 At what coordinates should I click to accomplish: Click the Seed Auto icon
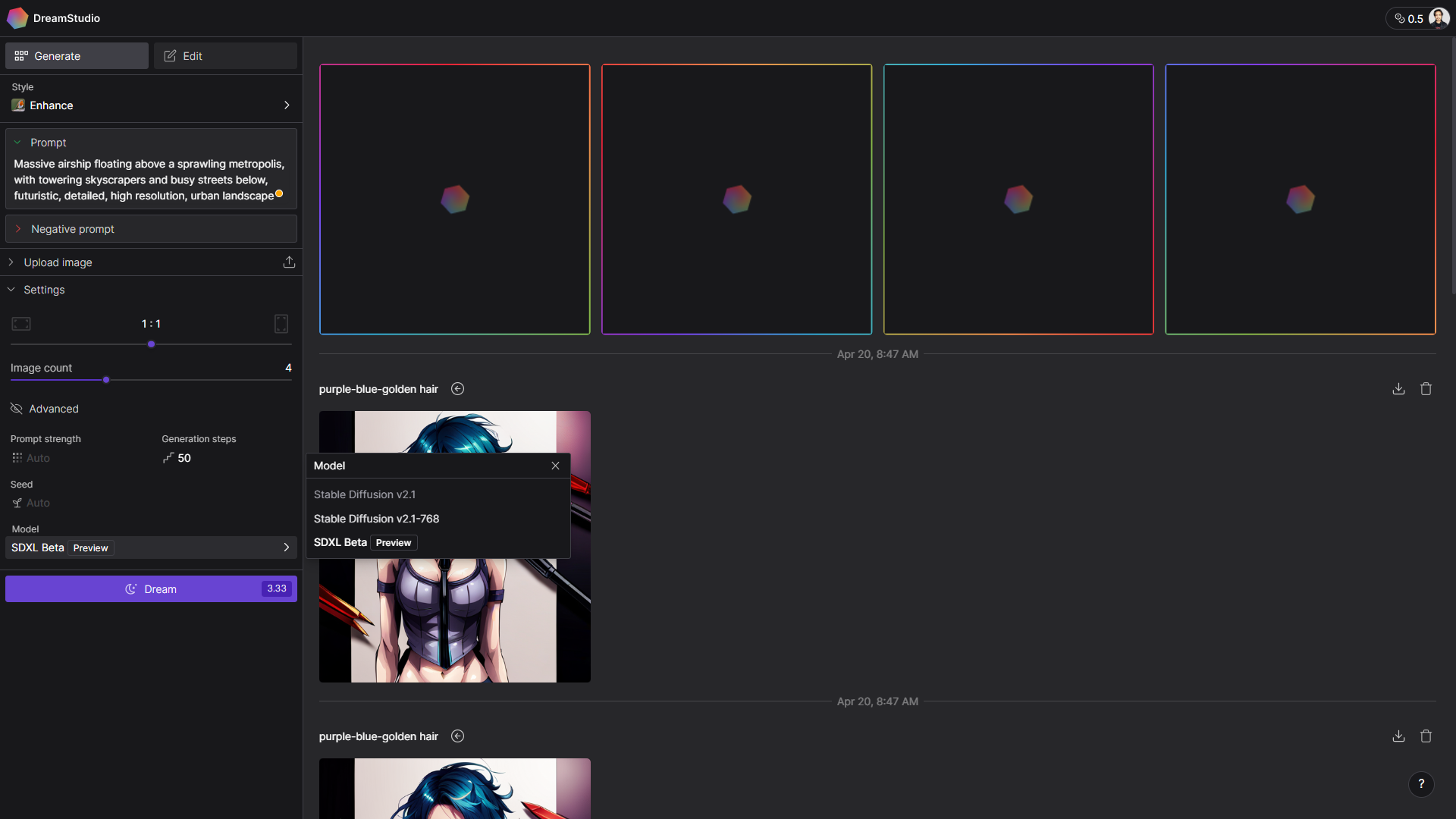pos(17,503)
